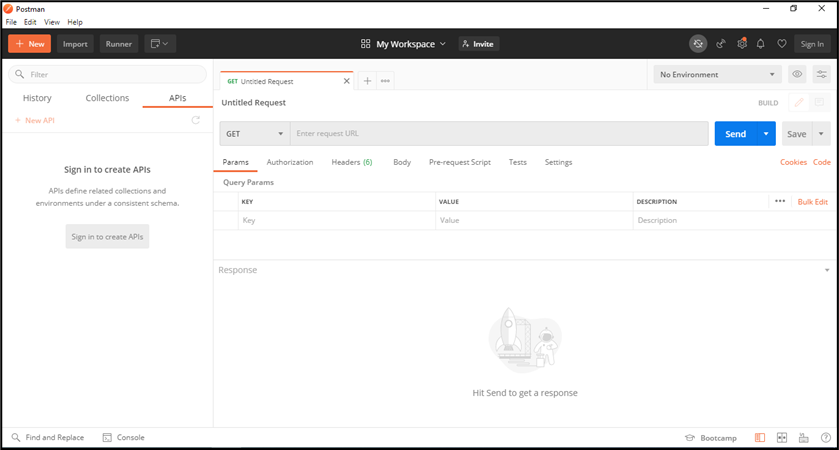Click Sign In in header
Screen dimensions: 839x450
coord(812,44)
